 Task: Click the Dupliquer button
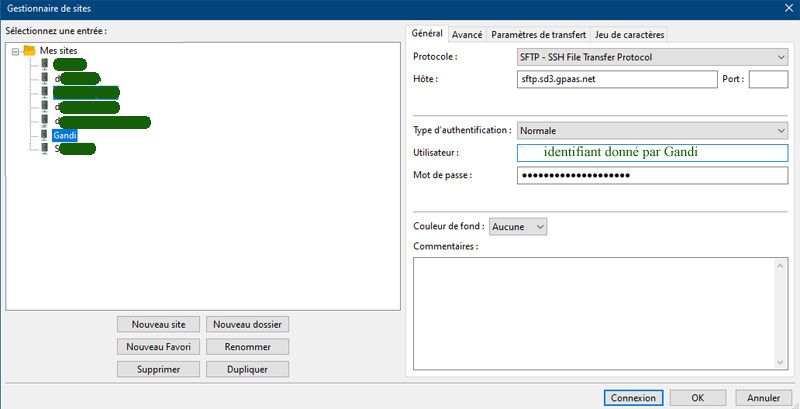click(247, 369)
